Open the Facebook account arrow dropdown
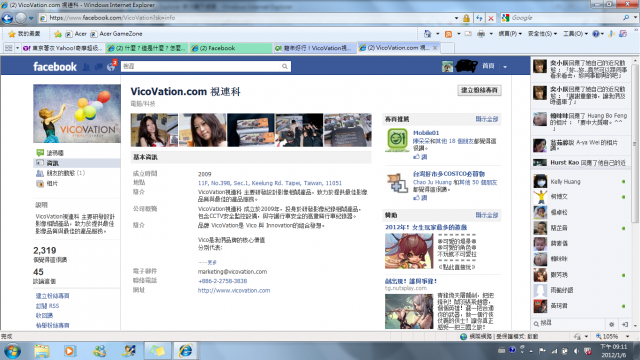640x360 pixels. pyautogui.click(x=505, y=67)
